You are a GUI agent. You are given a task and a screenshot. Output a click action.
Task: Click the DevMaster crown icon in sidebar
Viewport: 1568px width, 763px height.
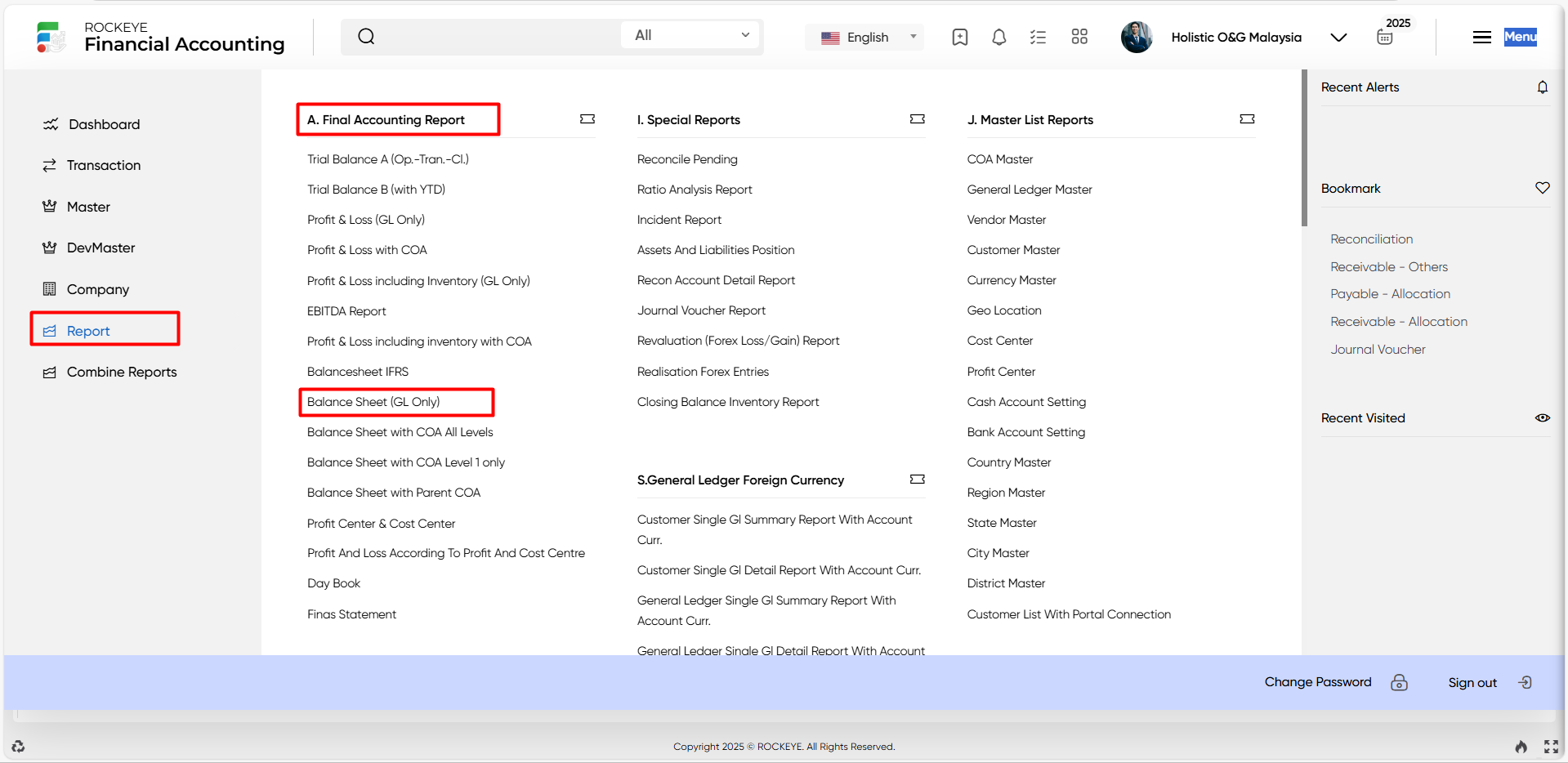click(x=50, y=248)
